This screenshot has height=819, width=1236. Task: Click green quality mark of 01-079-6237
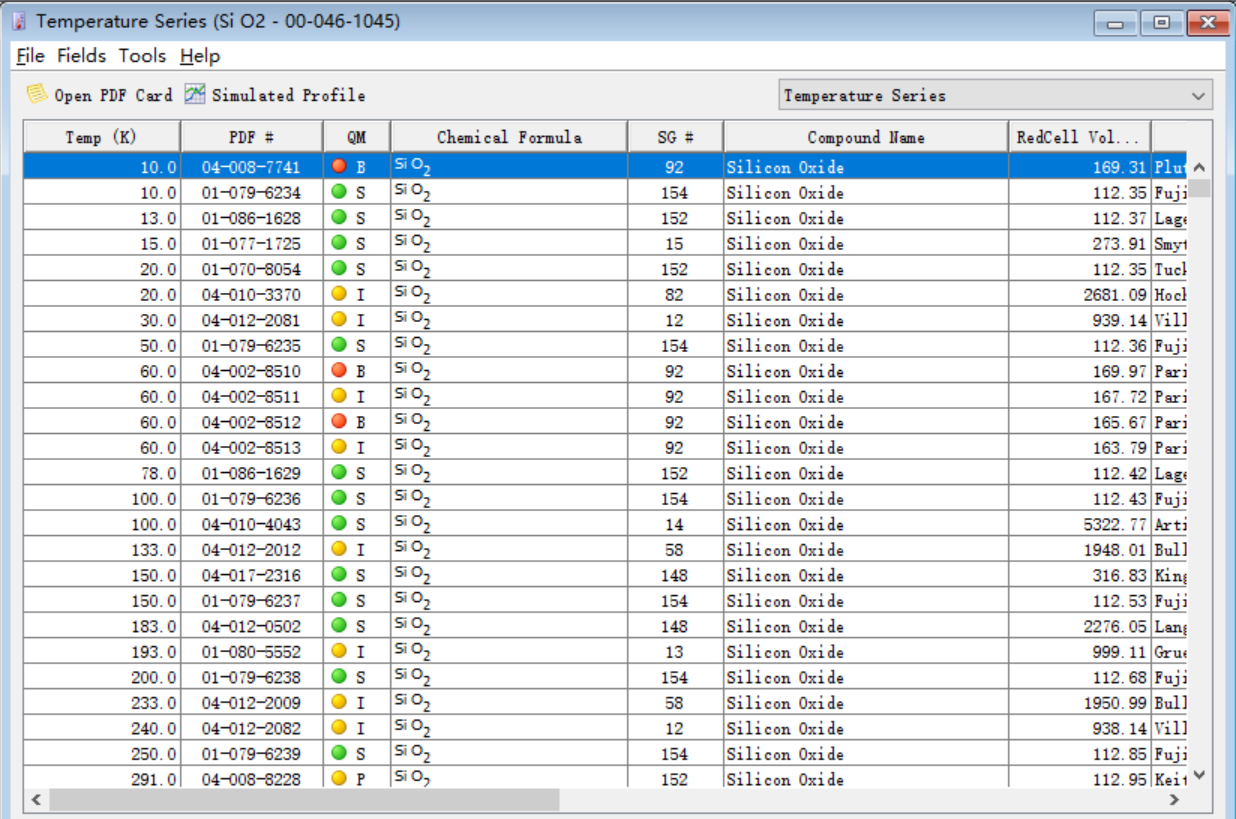coord(339,599)
